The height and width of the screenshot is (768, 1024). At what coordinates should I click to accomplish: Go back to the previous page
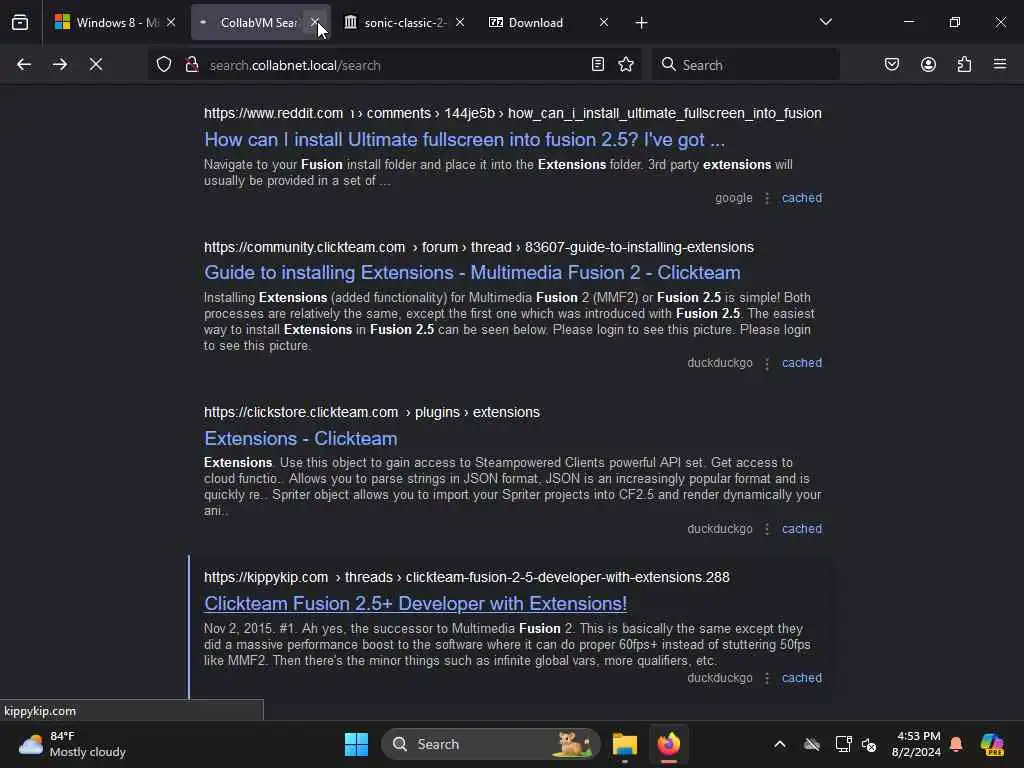click(24, 65)
